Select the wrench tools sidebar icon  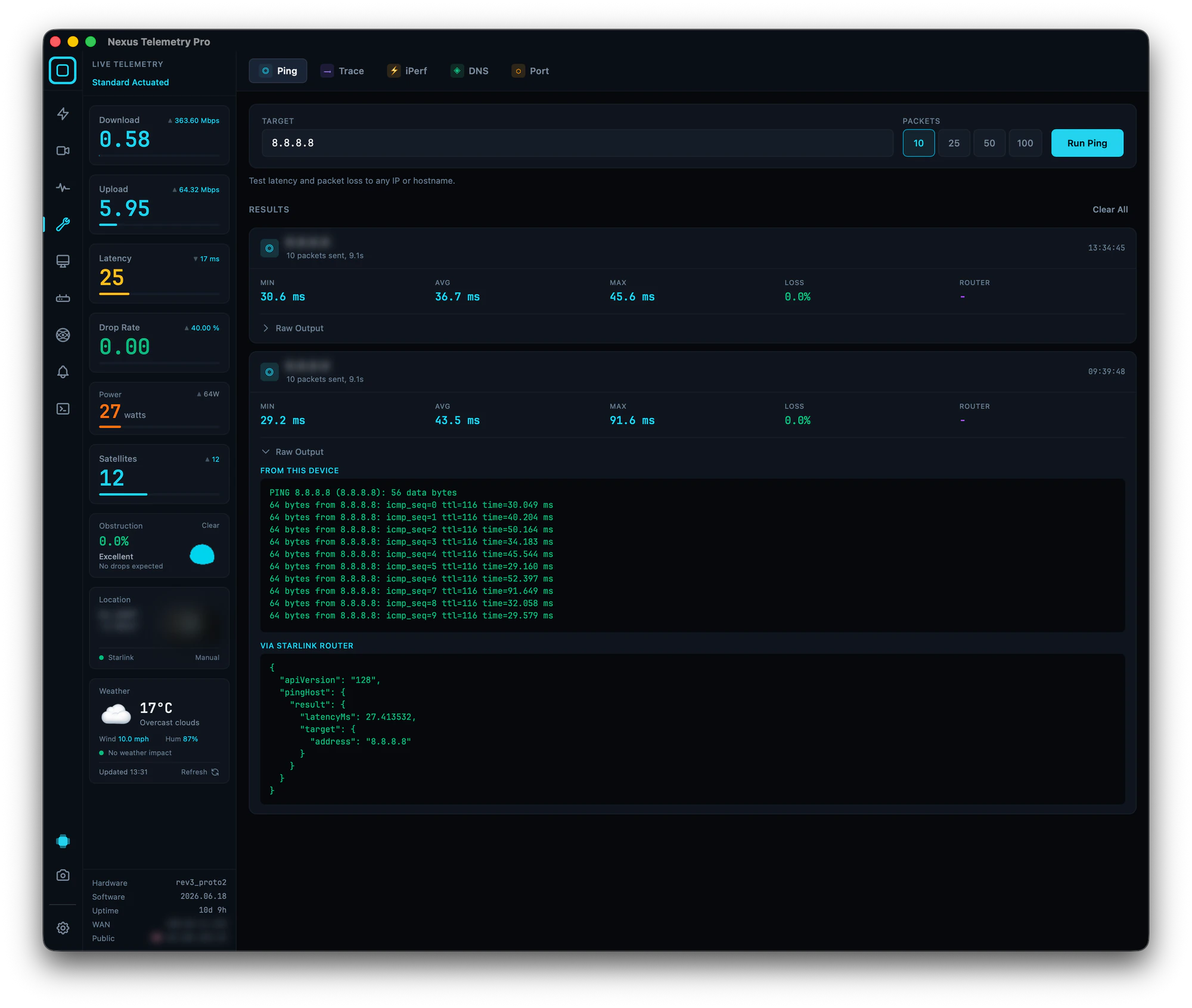click(63, 225)
